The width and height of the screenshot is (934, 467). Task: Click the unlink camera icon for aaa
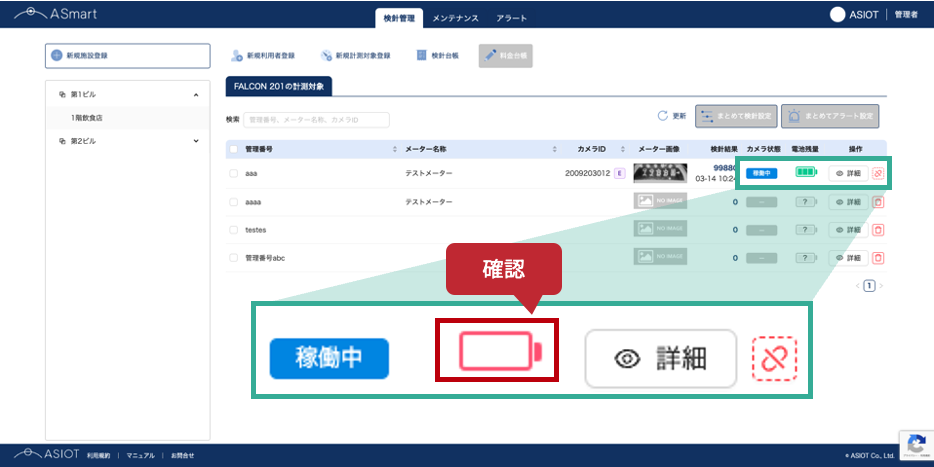(x=878, y=173)
